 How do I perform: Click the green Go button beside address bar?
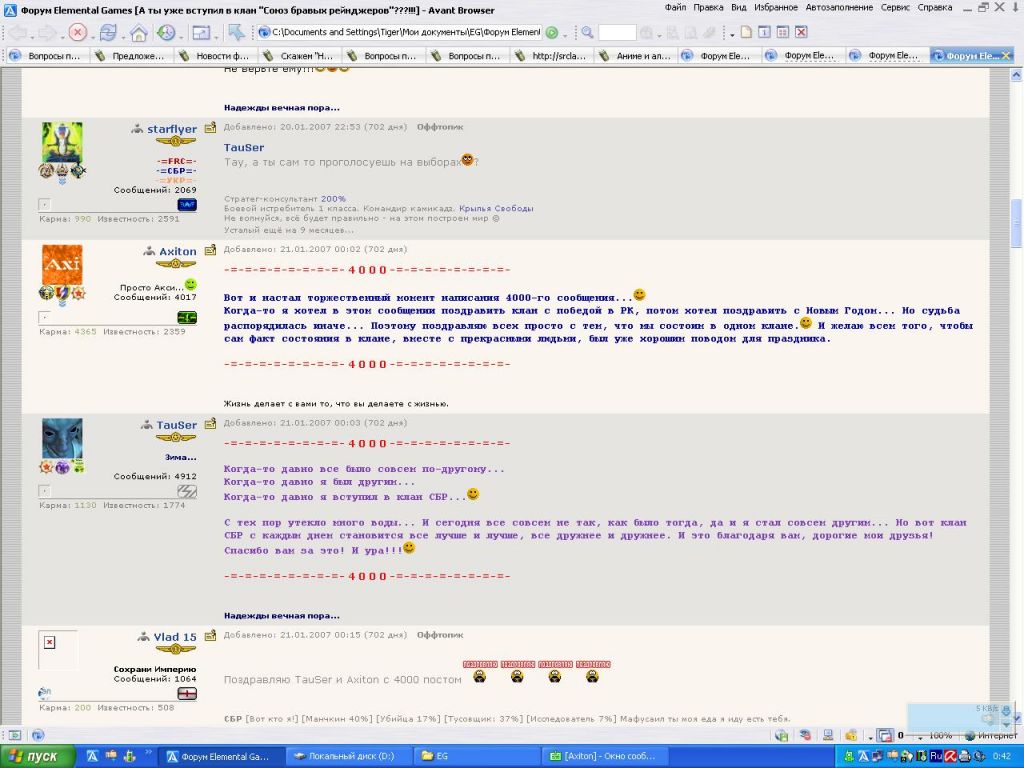coord(552,33)
